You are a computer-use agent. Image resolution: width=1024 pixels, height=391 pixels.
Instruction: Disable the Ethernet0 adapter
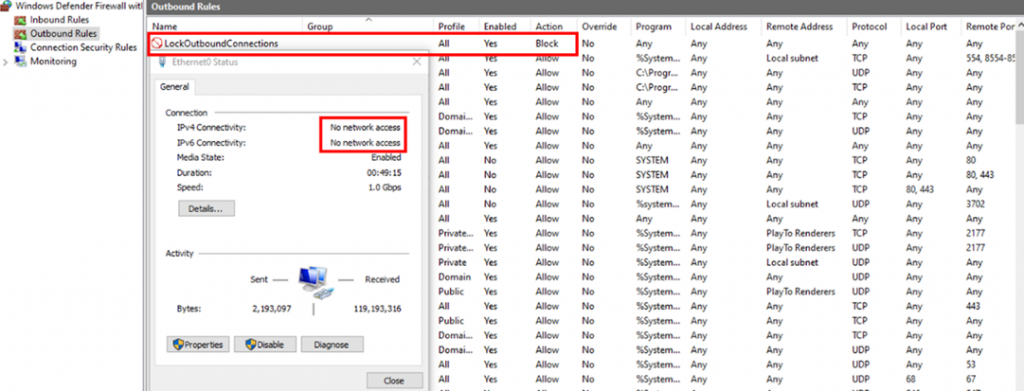coord(265,345)
